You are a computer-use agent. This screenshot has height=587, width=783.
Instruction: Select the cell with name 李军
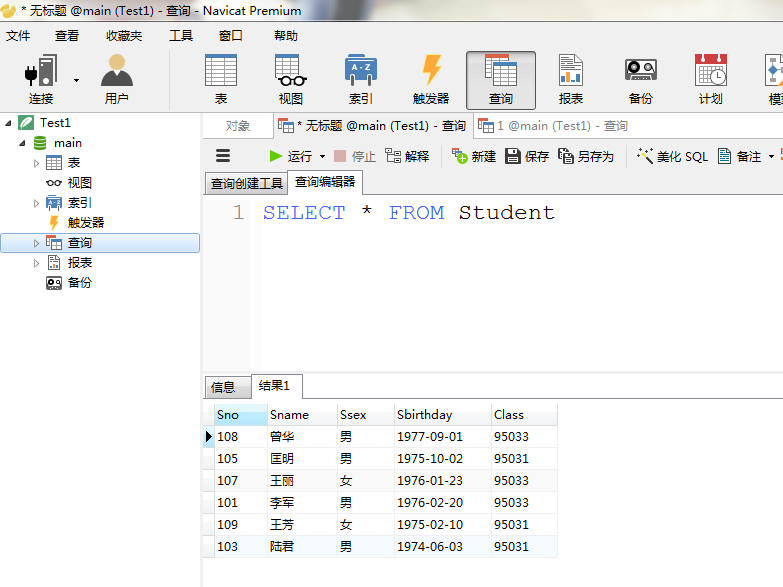[x=303, y=503]
